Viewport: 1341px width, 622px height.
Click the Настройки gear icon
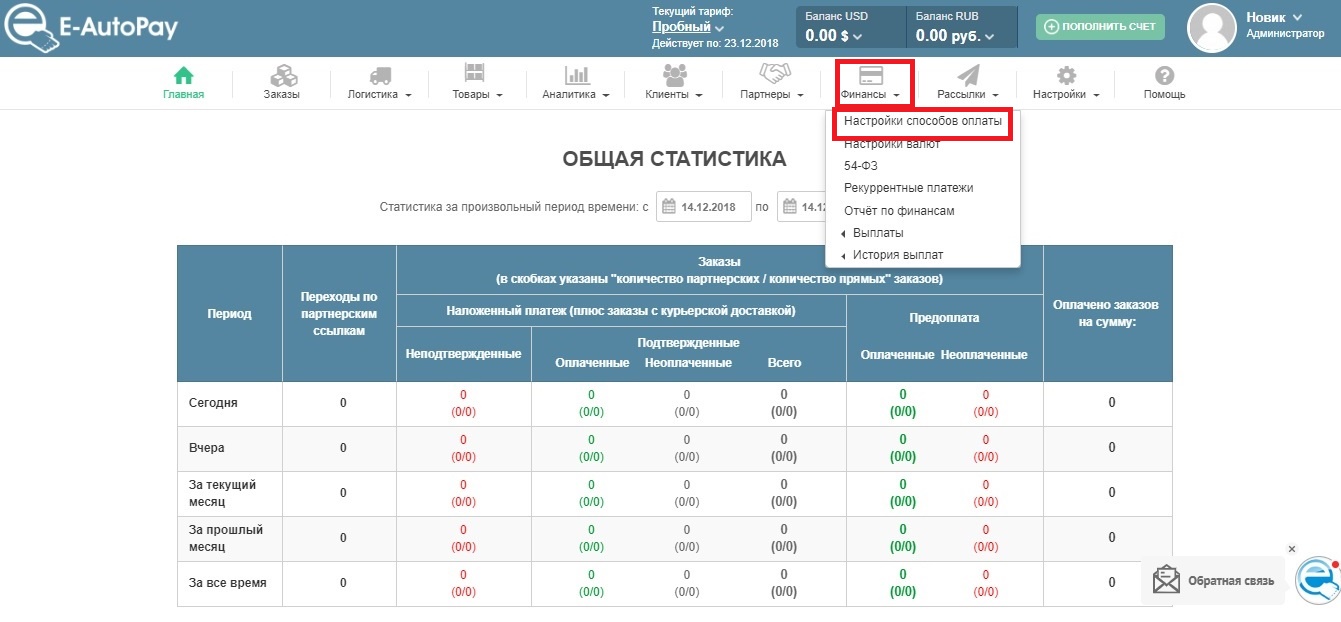(1066, 76)
